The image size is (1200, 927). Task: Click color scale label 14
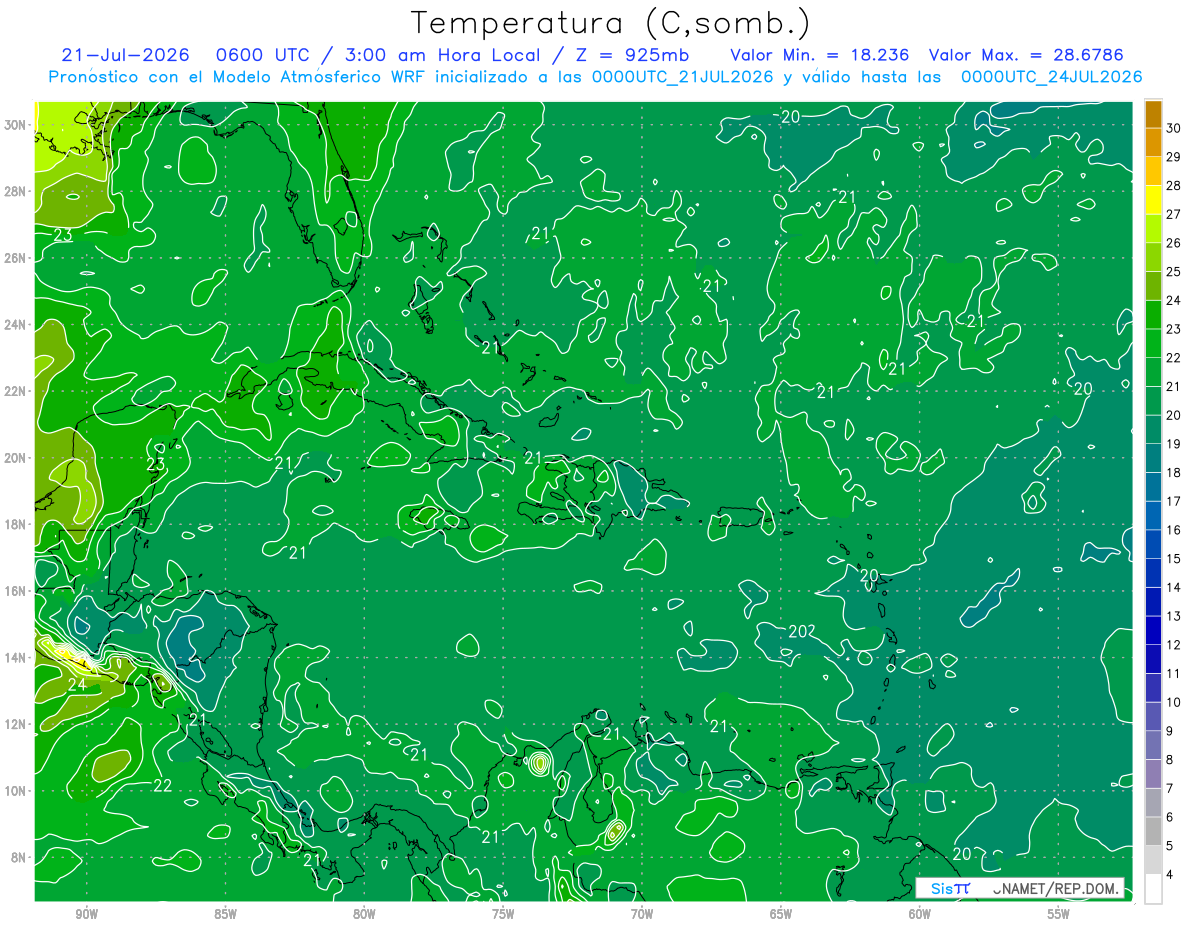click(1174, 588)
